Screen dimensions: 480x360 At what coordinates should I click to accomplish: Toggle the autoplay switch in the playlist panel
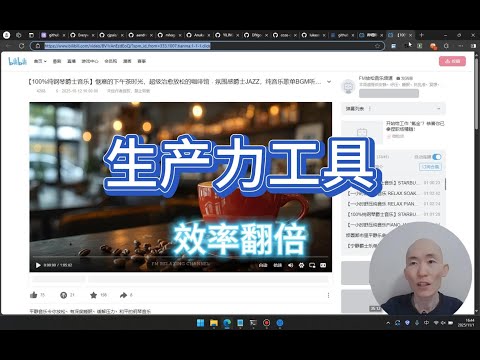point(437,157)
